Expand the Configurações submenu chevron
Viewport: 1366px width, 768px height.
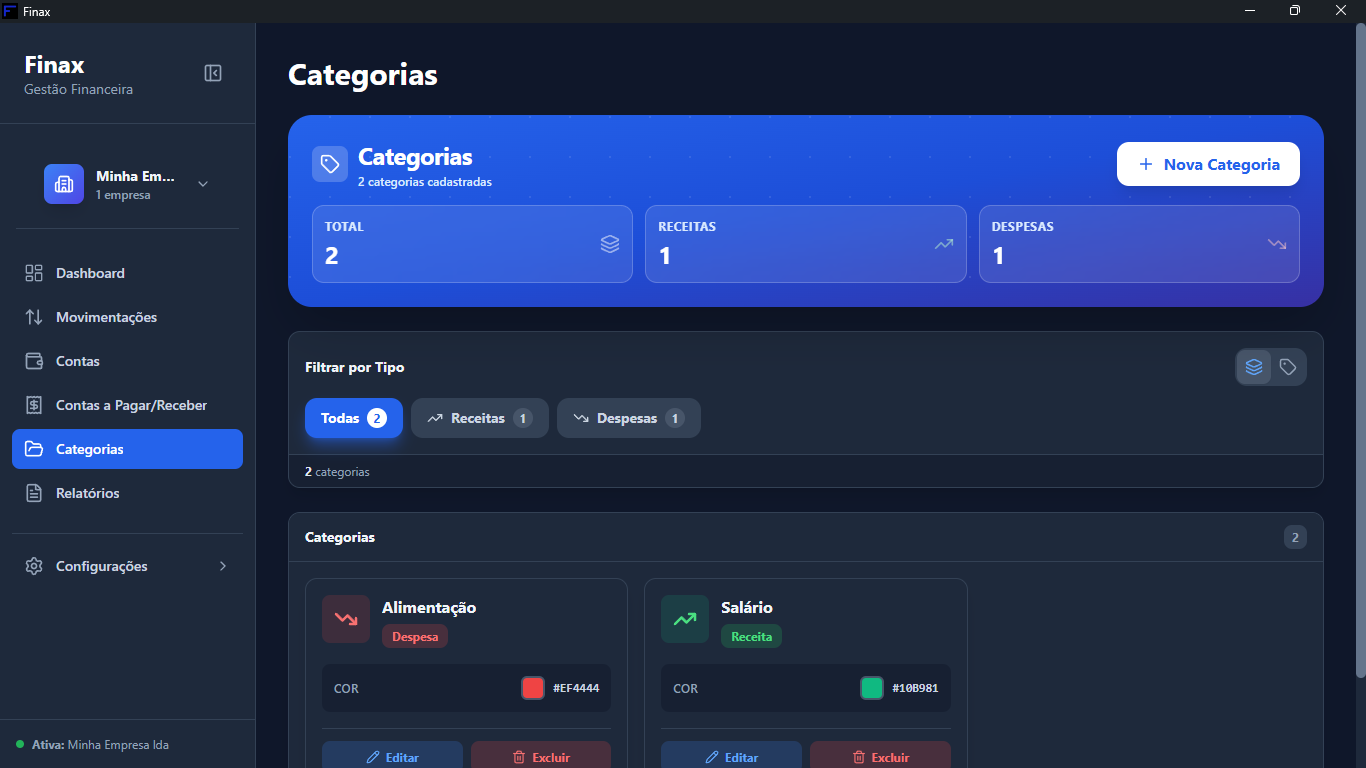tap(223, 566)
